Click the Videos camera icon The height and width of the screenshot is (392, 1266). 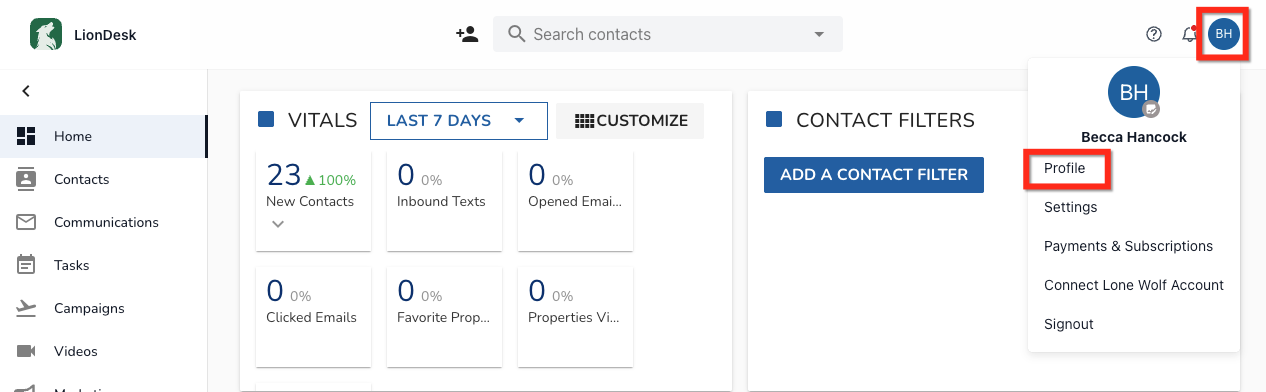(x=26, y=351)
